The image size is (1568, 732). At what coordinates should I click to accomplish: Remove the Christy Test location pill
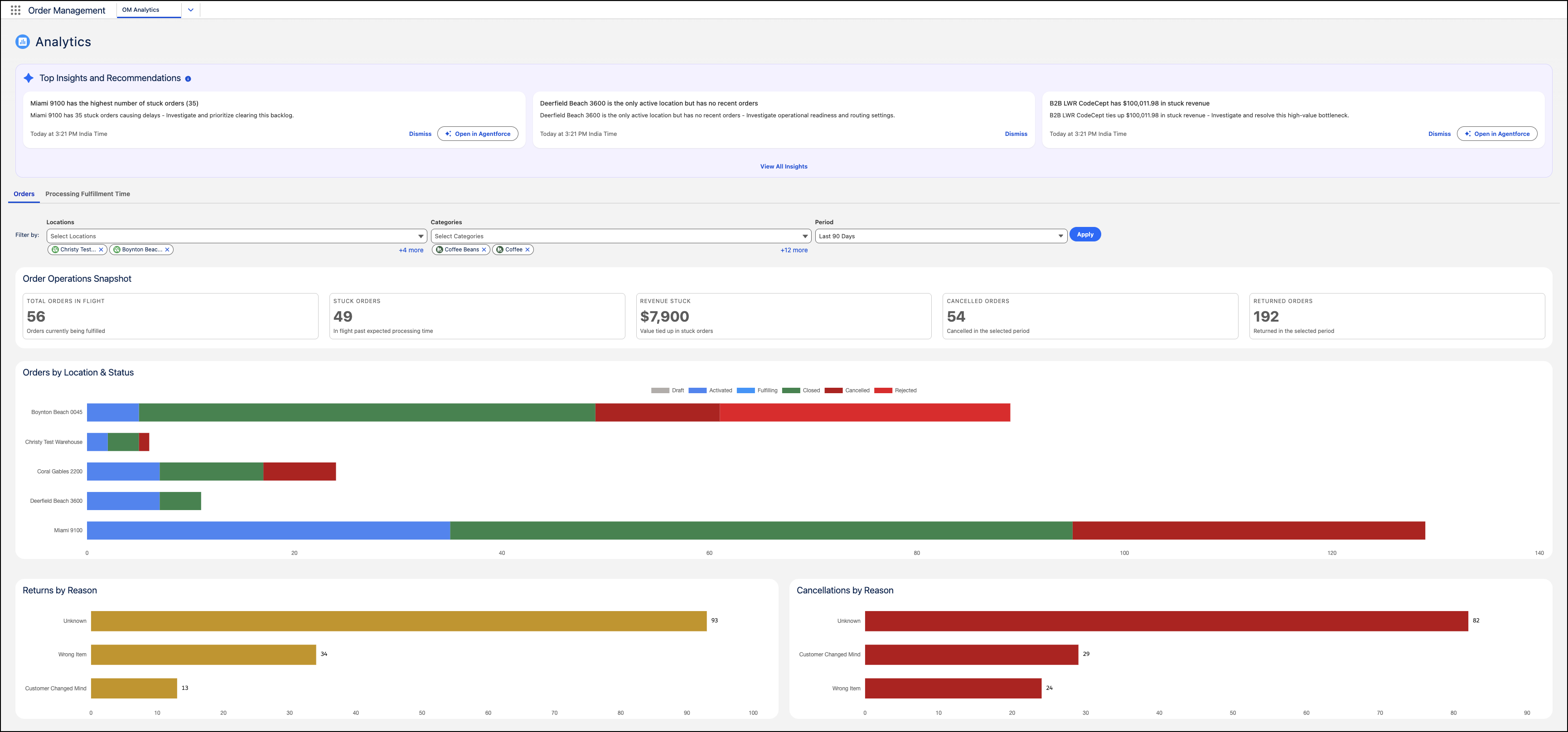pyautogui.click(x=101, y=250)
